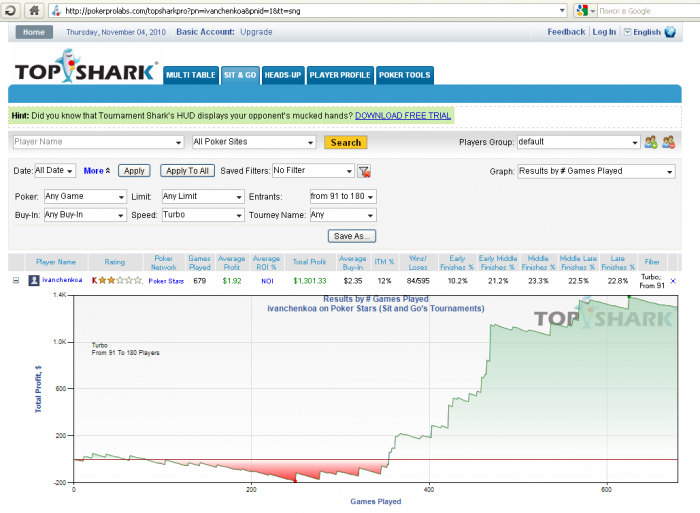Sort by ITM % column header
The height and width of the screenshot is (513, 700).
(384, 262)
